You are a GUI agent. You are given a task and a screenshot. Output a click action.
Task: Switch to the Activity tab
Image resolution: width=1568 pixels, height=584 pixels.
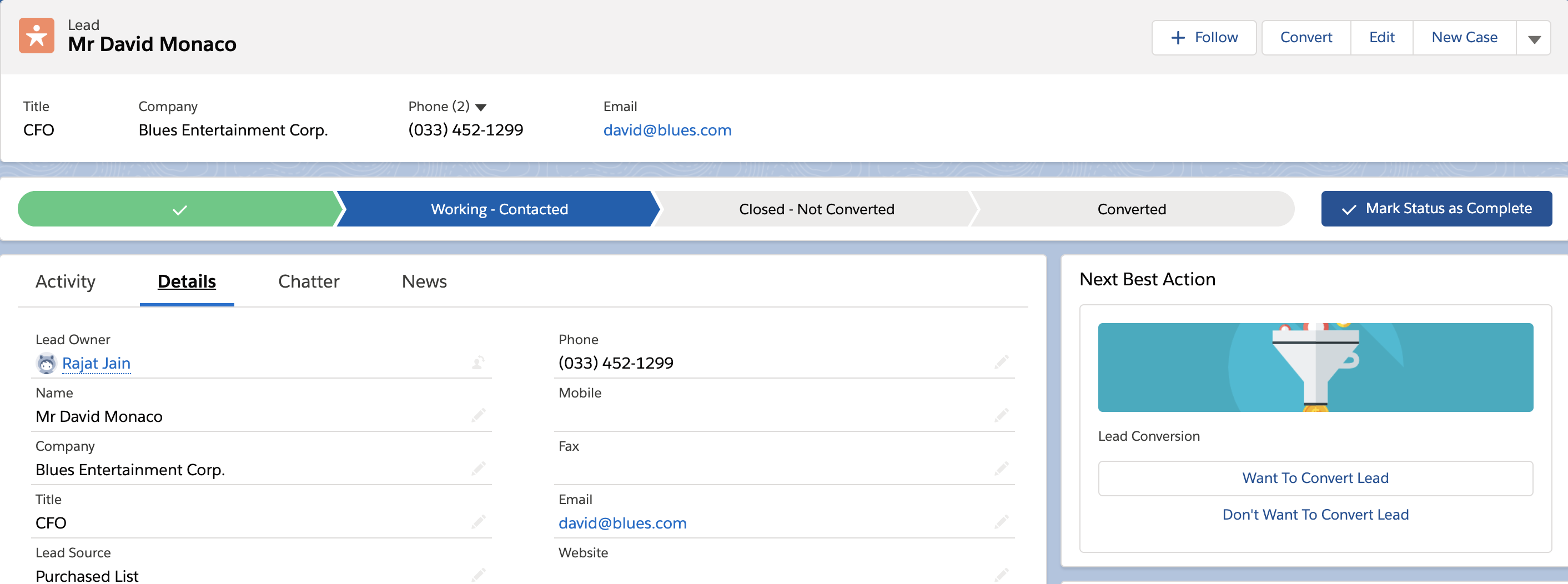[x=66, y=281]
